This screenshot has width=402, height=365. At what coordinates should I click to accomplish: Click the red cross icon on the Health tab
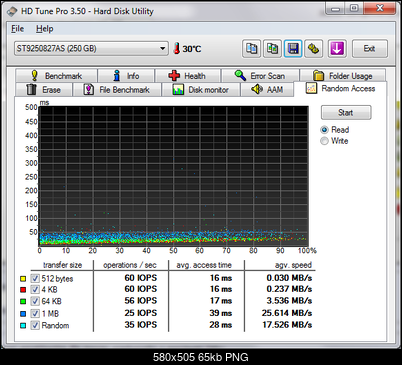[x=174, y=76]
